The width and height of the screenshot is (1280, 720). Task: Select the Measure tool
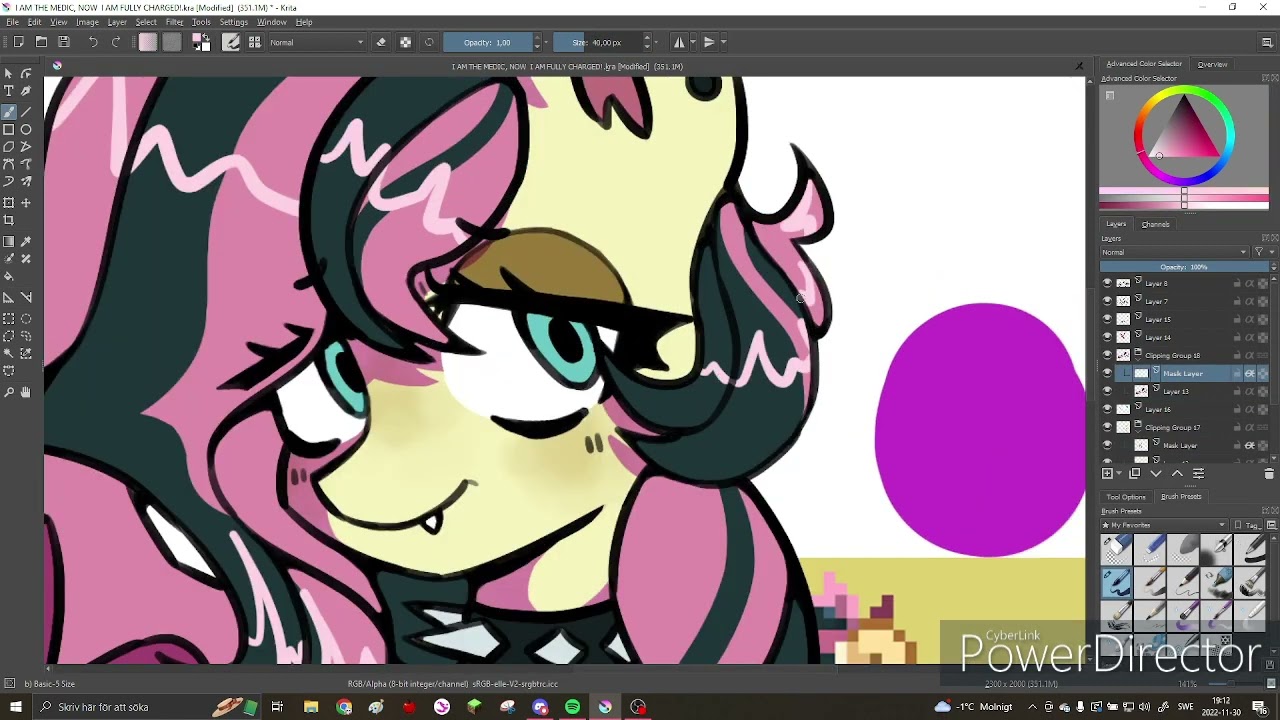pyautogui.click(x=26, y=297)
